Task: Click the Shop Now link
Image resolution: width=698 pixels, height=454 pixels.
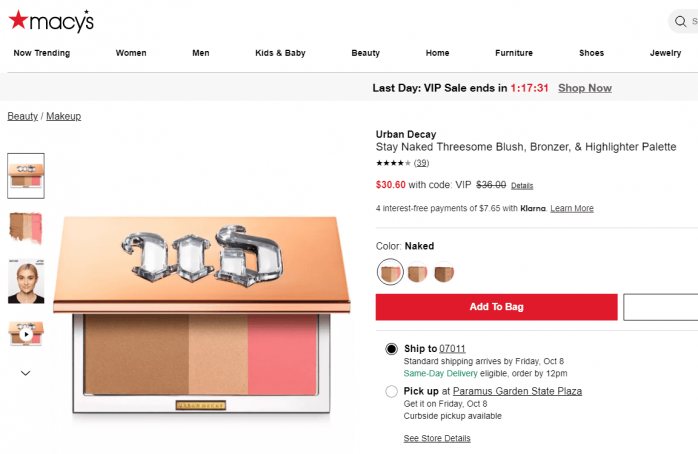Action: (x=585, y=88)
